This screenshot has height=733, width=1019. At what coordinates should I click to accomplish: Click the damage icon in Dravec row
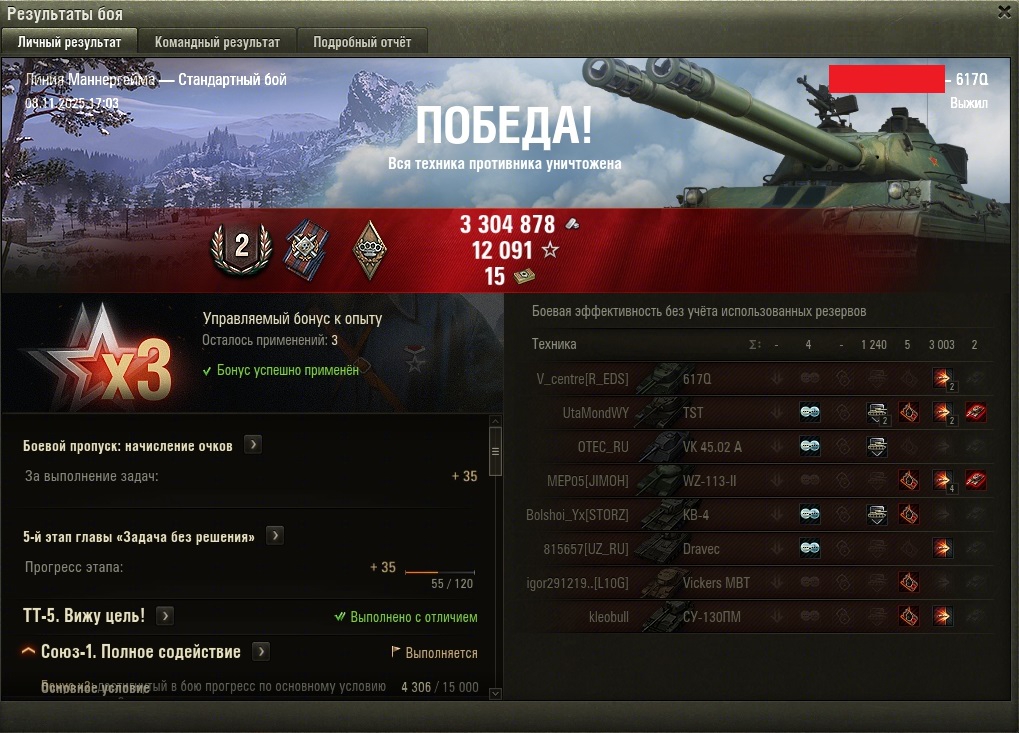tap(942, 548)
